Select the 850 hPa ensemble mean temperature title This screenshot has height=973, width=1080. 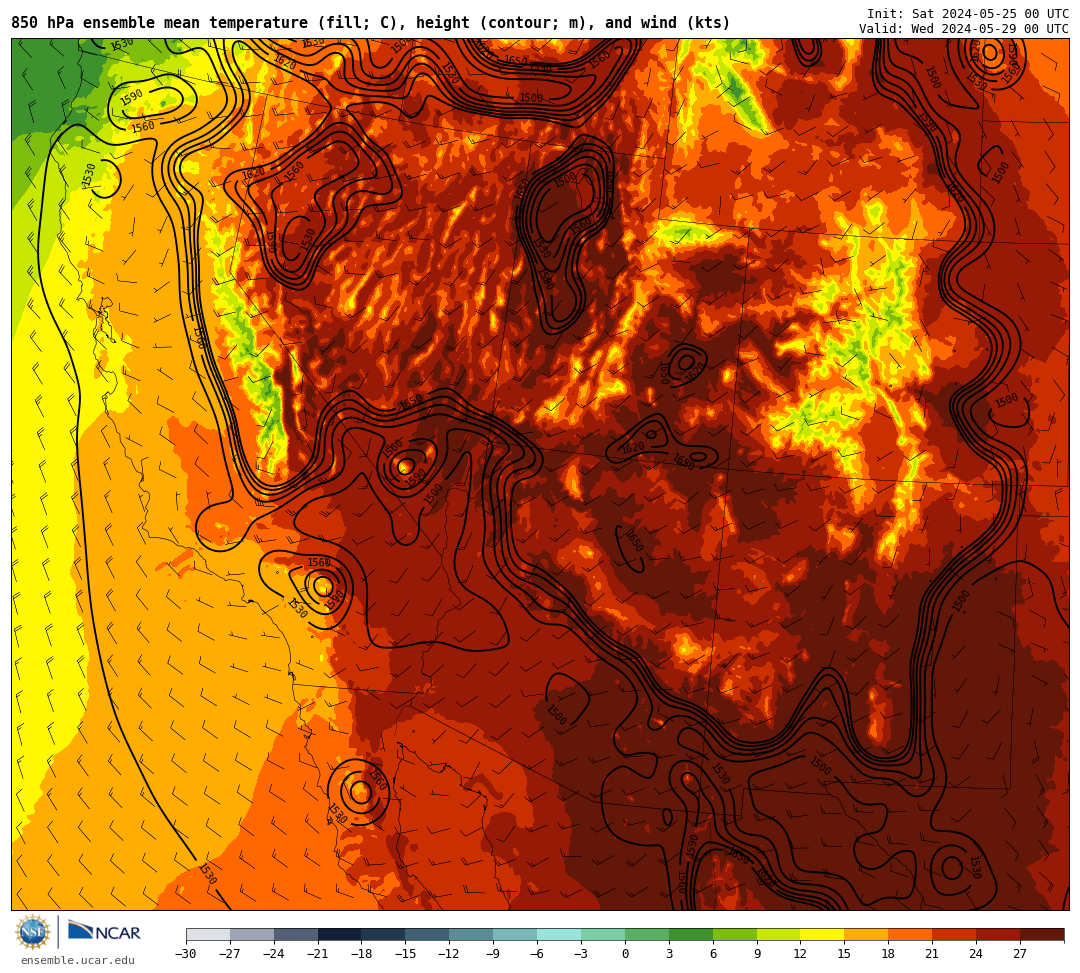[x=371, y=23]
